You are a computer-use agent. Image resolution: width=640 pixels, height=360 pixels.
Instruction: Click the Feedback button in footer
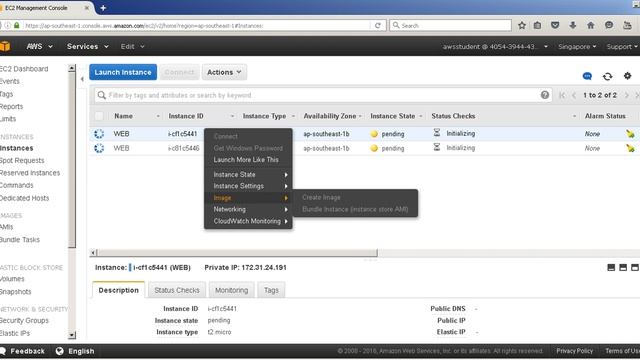(x=23, y=351)
